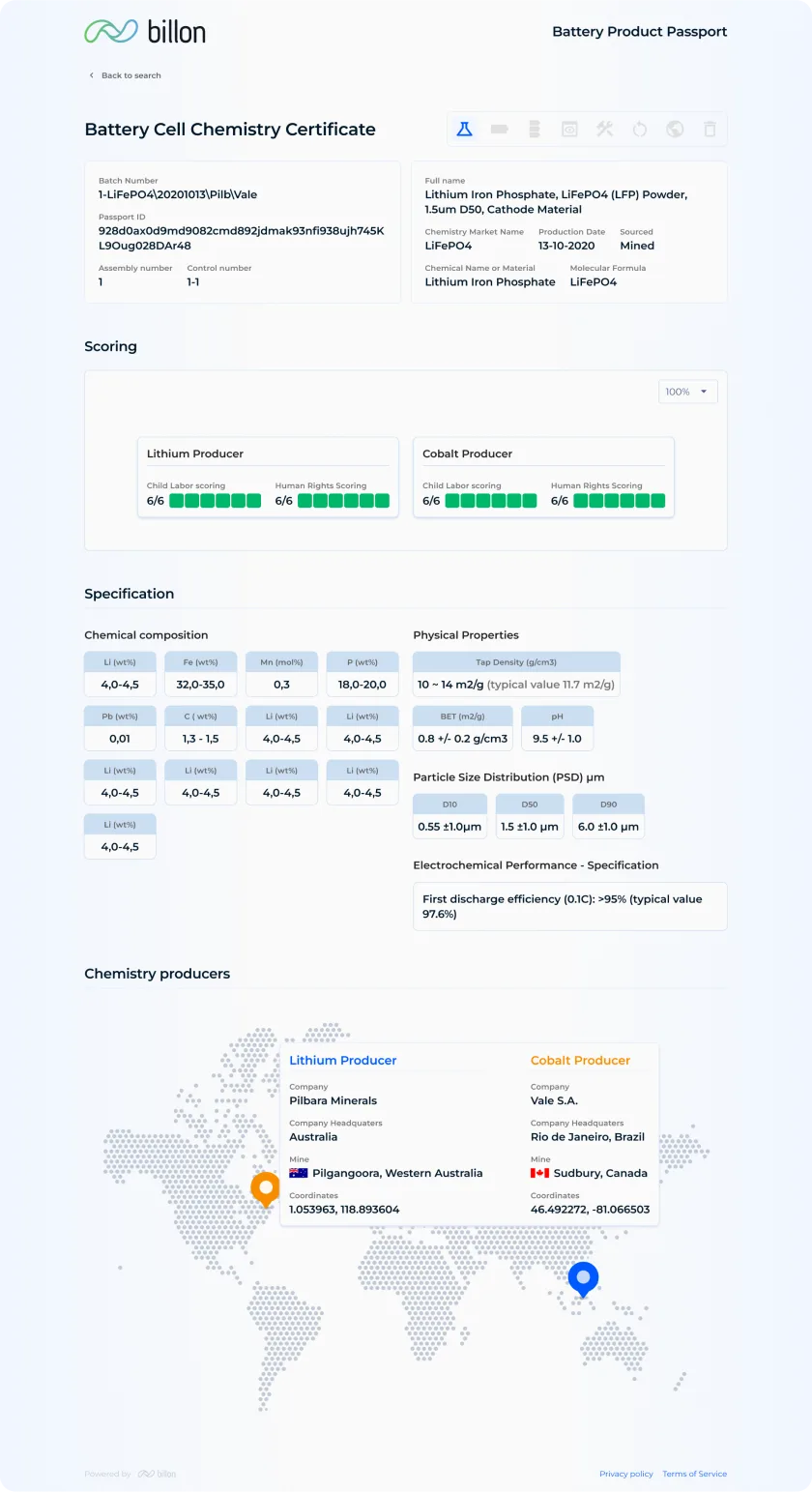Open the hammer and wrench tools tab
This screenshot has width=812, height=1492.
pyautogui.click(x=605, y=129)
